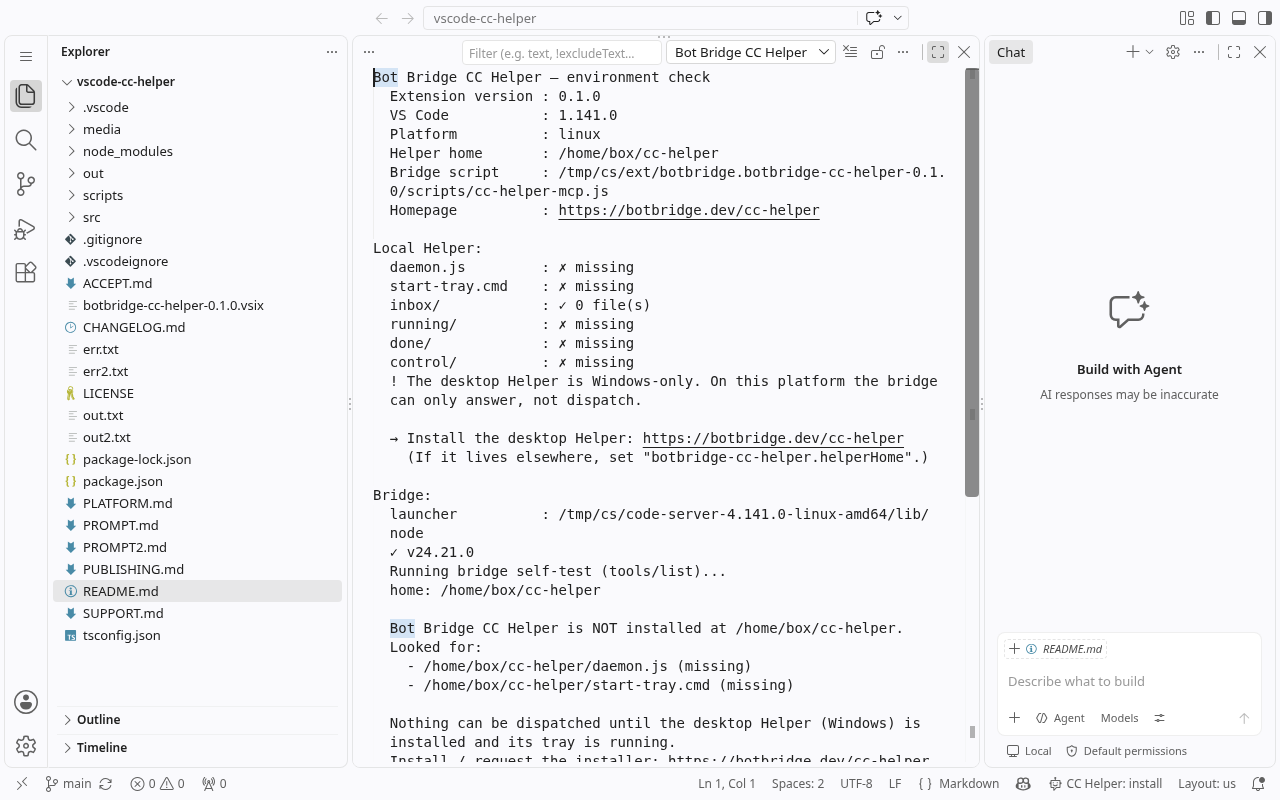
Task: Open the Search view in activity bar
Action: (26, 140)
